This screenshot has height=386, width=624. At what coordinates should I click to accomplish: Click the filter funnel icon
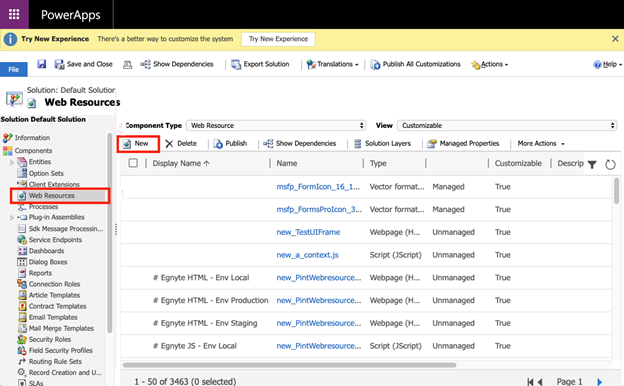[x=592, y=164]
